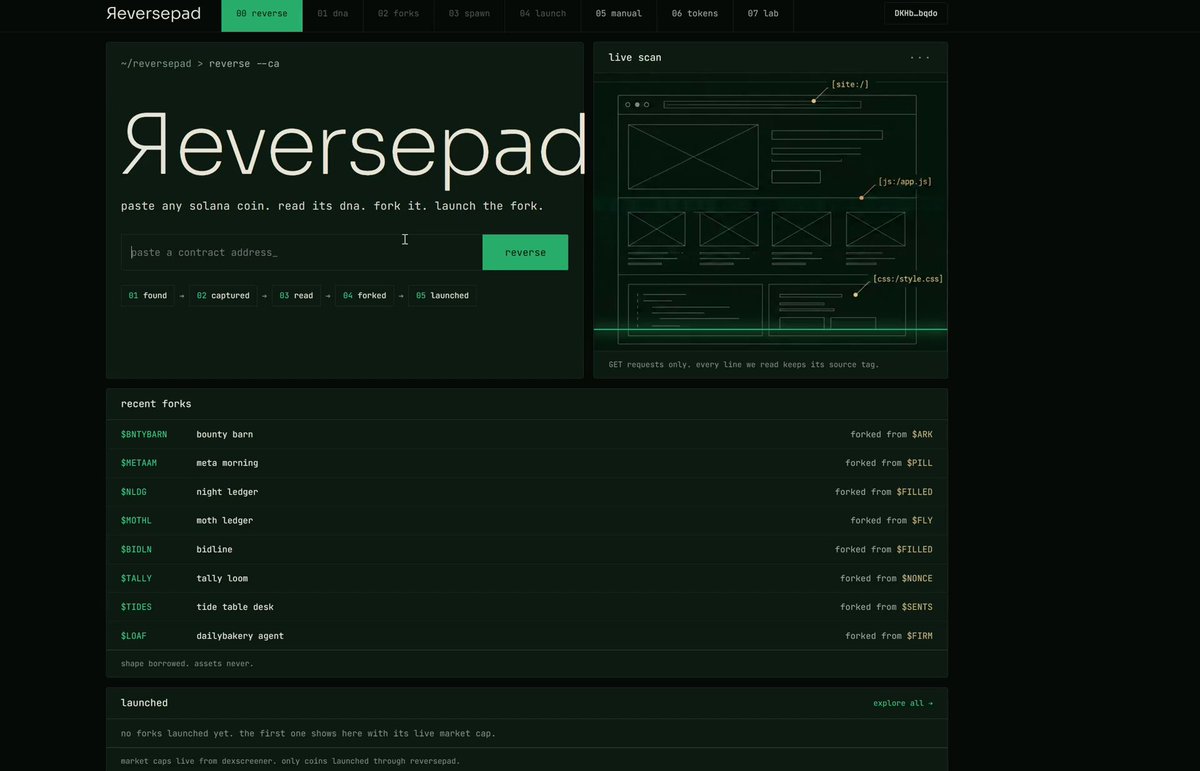Click the $ARK source token
The height and width of the screenshot is (771, 1200).
pos(922,434)
